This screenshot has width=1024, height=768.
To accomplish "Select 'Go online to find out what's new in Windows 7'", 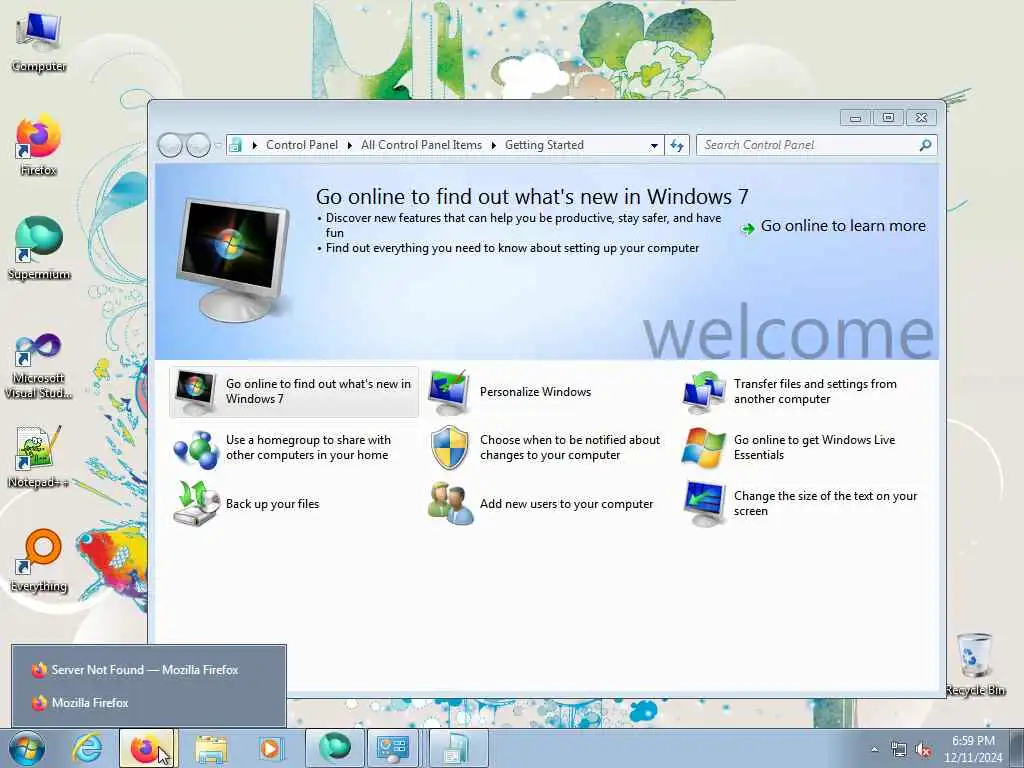I will (294, 392).
